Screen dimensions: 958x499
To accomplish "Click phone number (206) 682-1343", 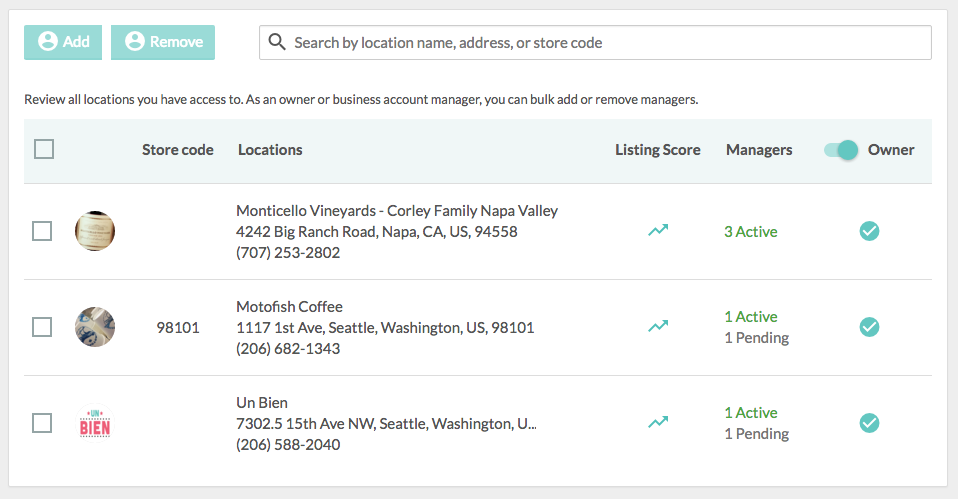I will click(x=288, y=348).
